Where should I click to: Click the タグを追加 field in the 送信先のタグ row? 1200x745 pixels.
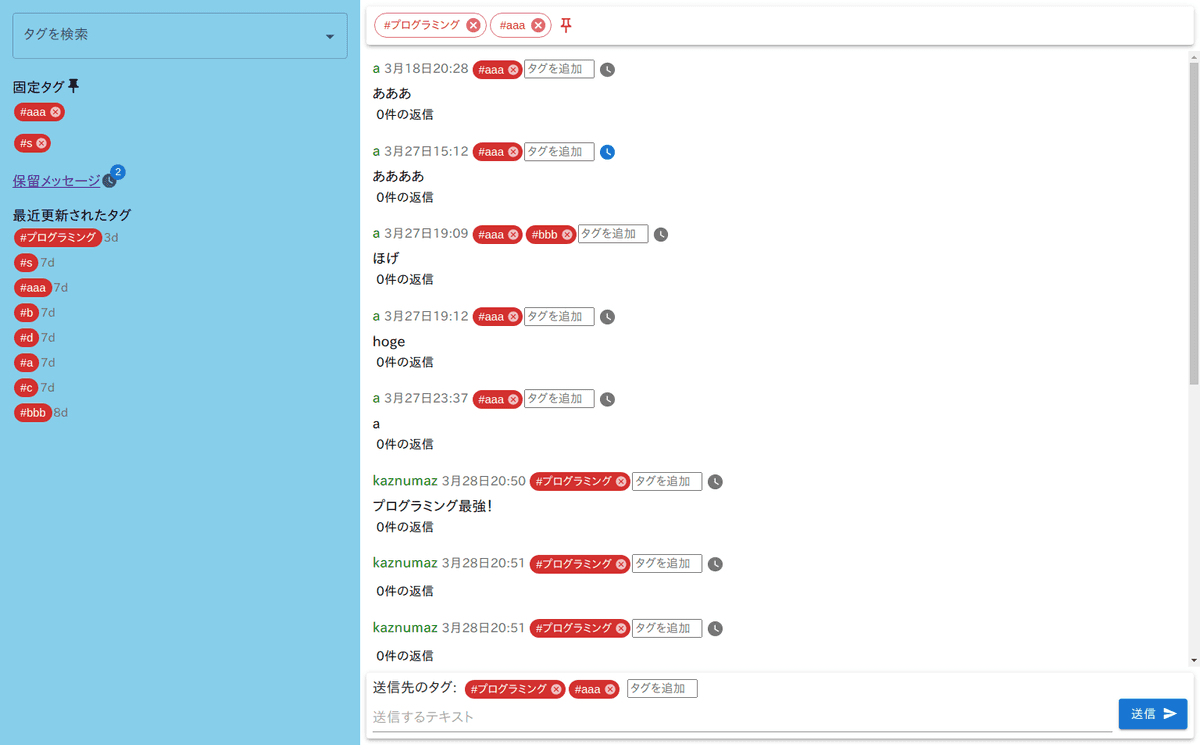662,689
